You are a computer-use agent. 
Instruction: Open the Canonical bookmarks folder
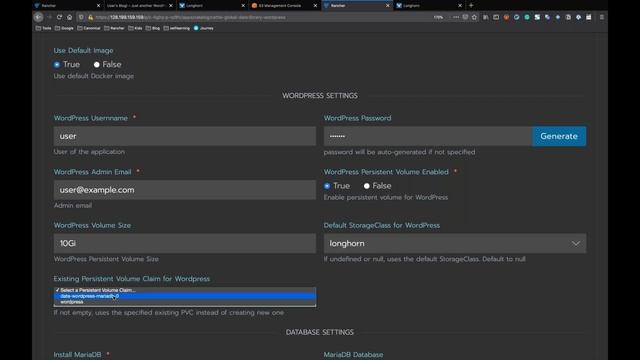[x=89, y=28]
